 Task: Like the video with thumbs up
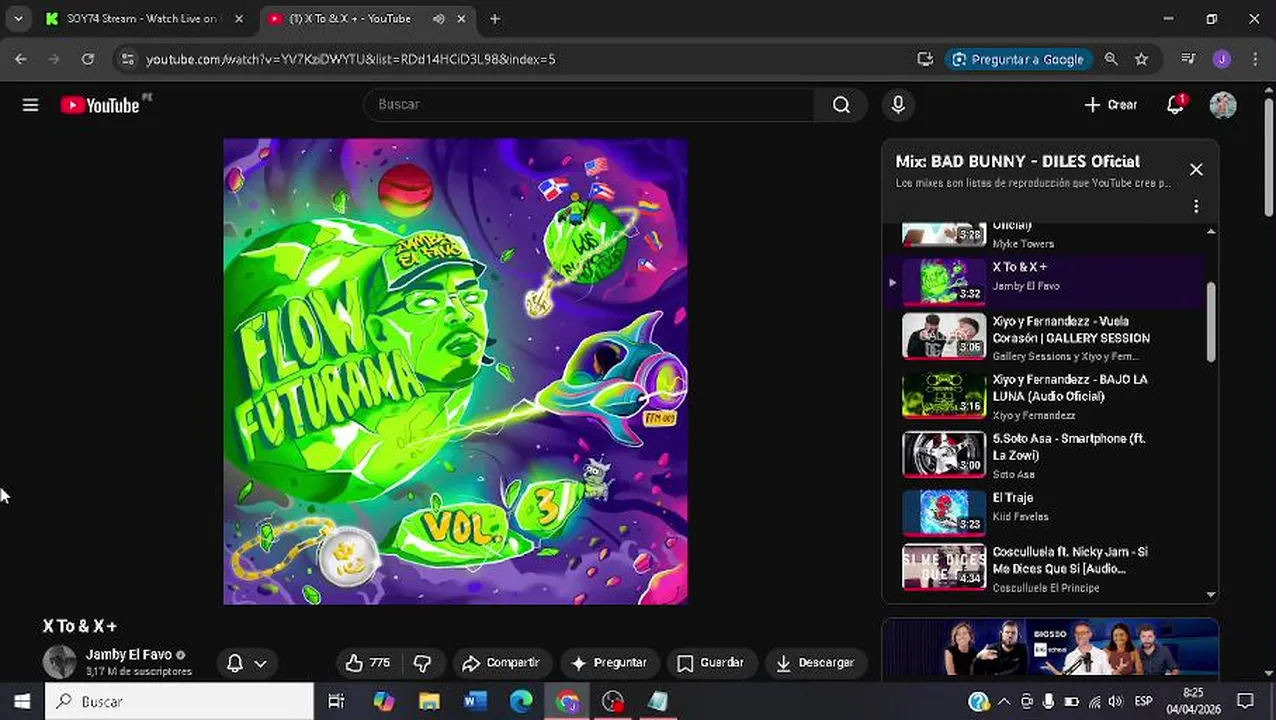[x=367, y=663]
